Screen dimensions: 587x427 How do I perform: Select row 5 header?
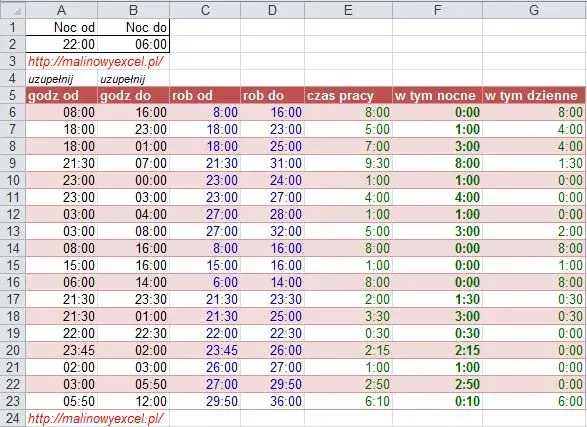[13, 95]
